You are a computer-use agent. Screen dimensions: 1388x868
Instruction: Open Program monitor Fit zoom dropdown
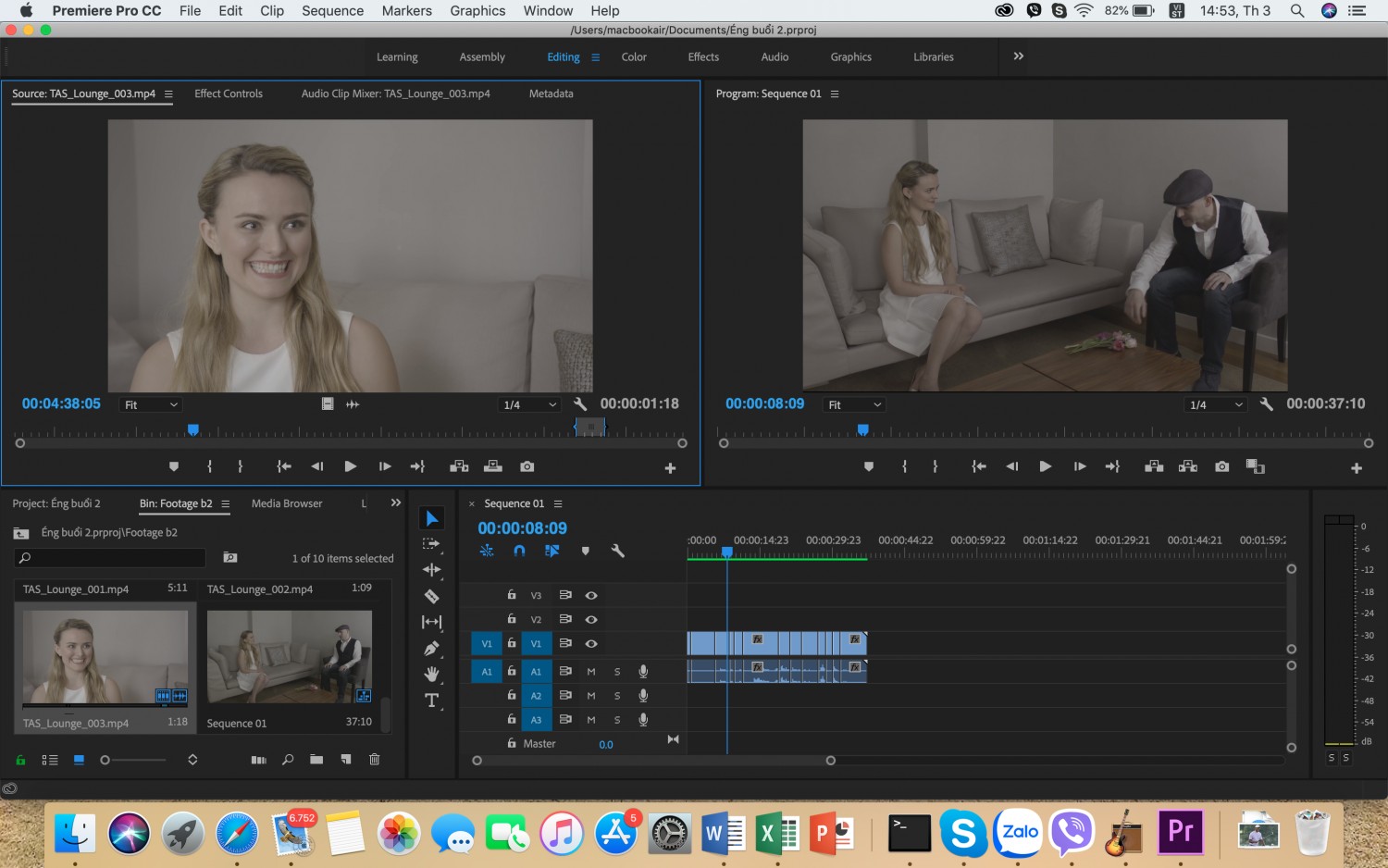click(855, 405)
